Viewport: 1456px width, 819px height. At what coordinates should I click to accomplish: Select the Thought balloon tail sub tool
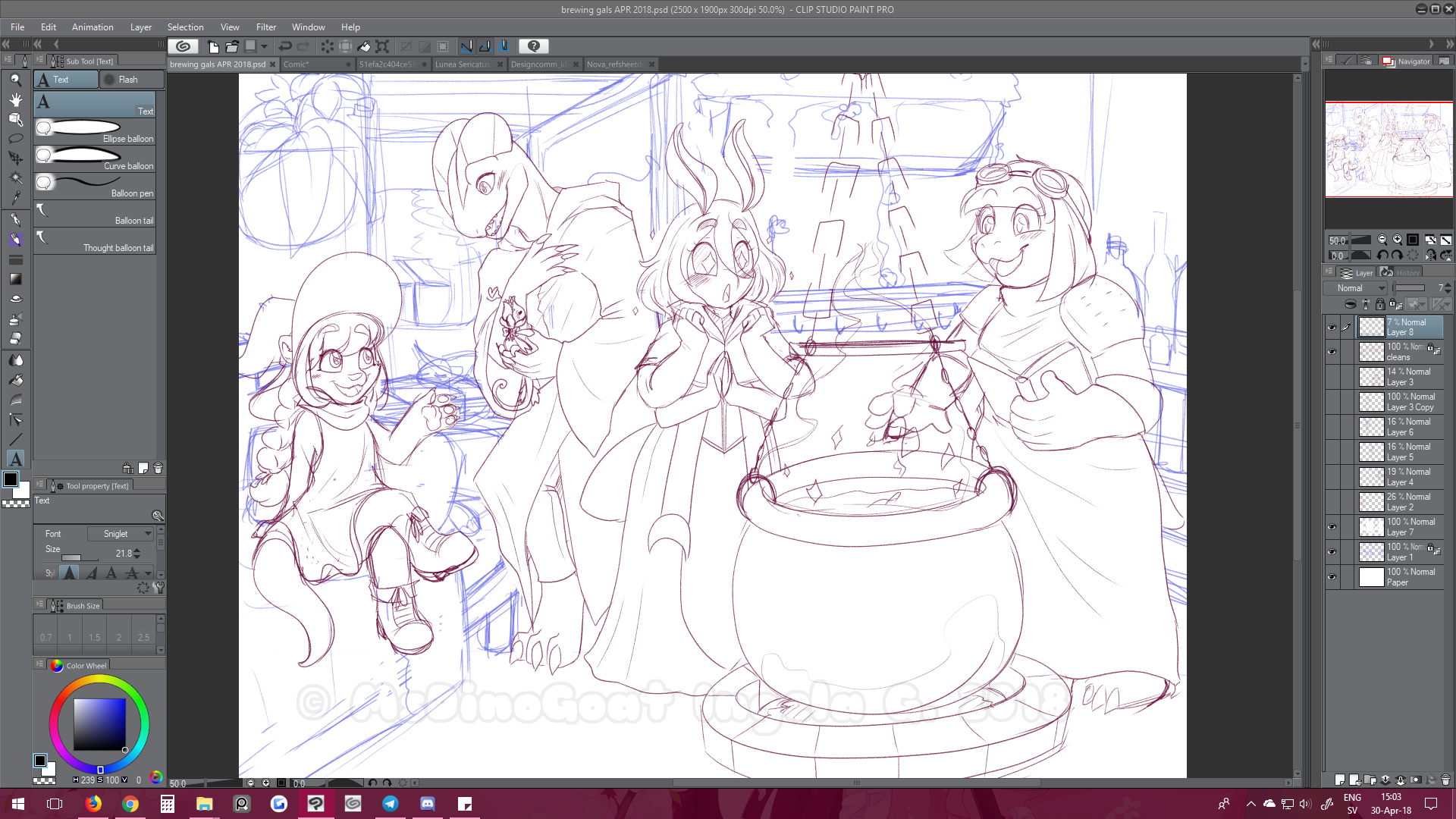(x=95, y=240)
